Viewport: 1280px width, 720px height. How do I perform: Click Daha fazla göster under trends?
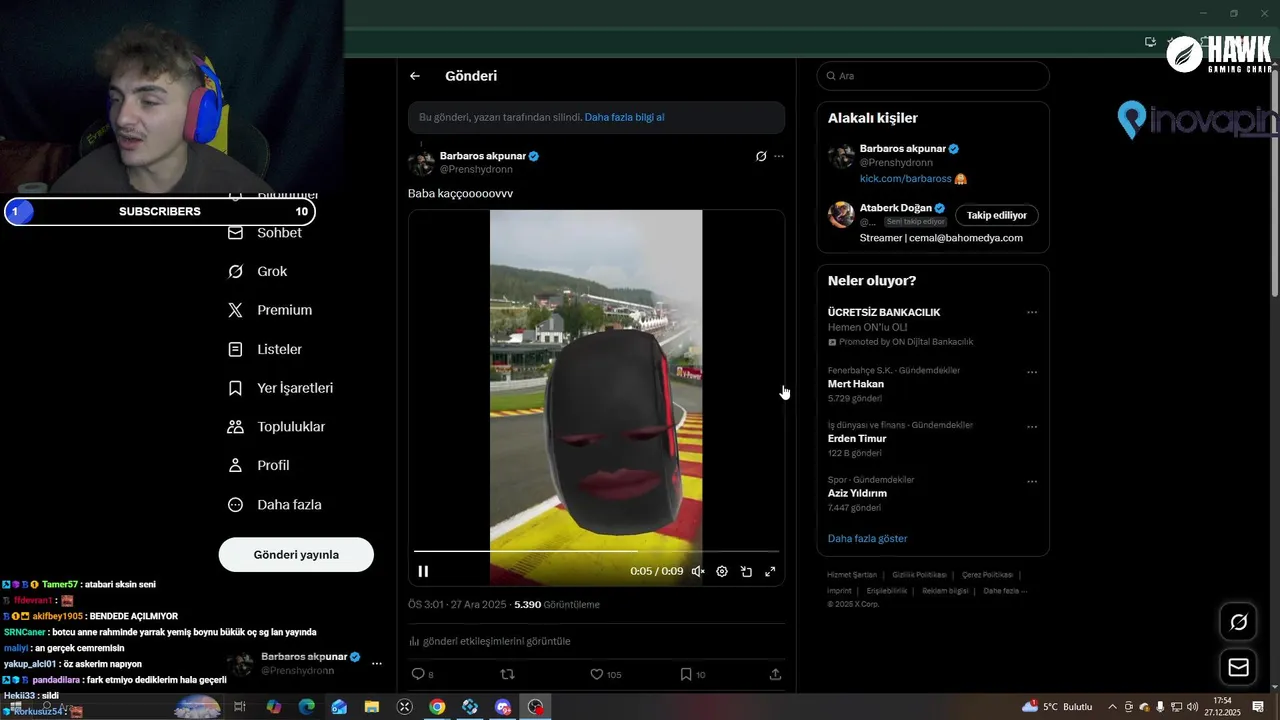tap(867, 538)
